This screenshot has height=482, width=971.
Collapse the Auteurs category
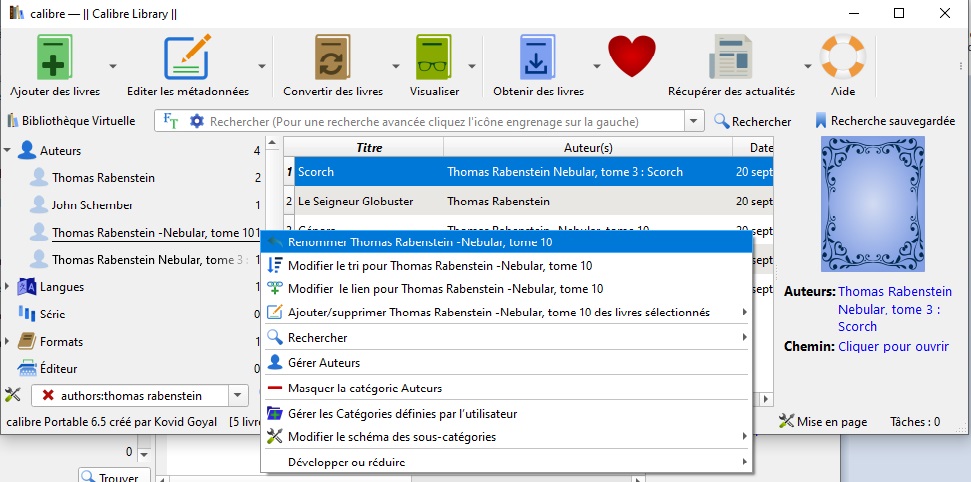(x=7, y=150)
